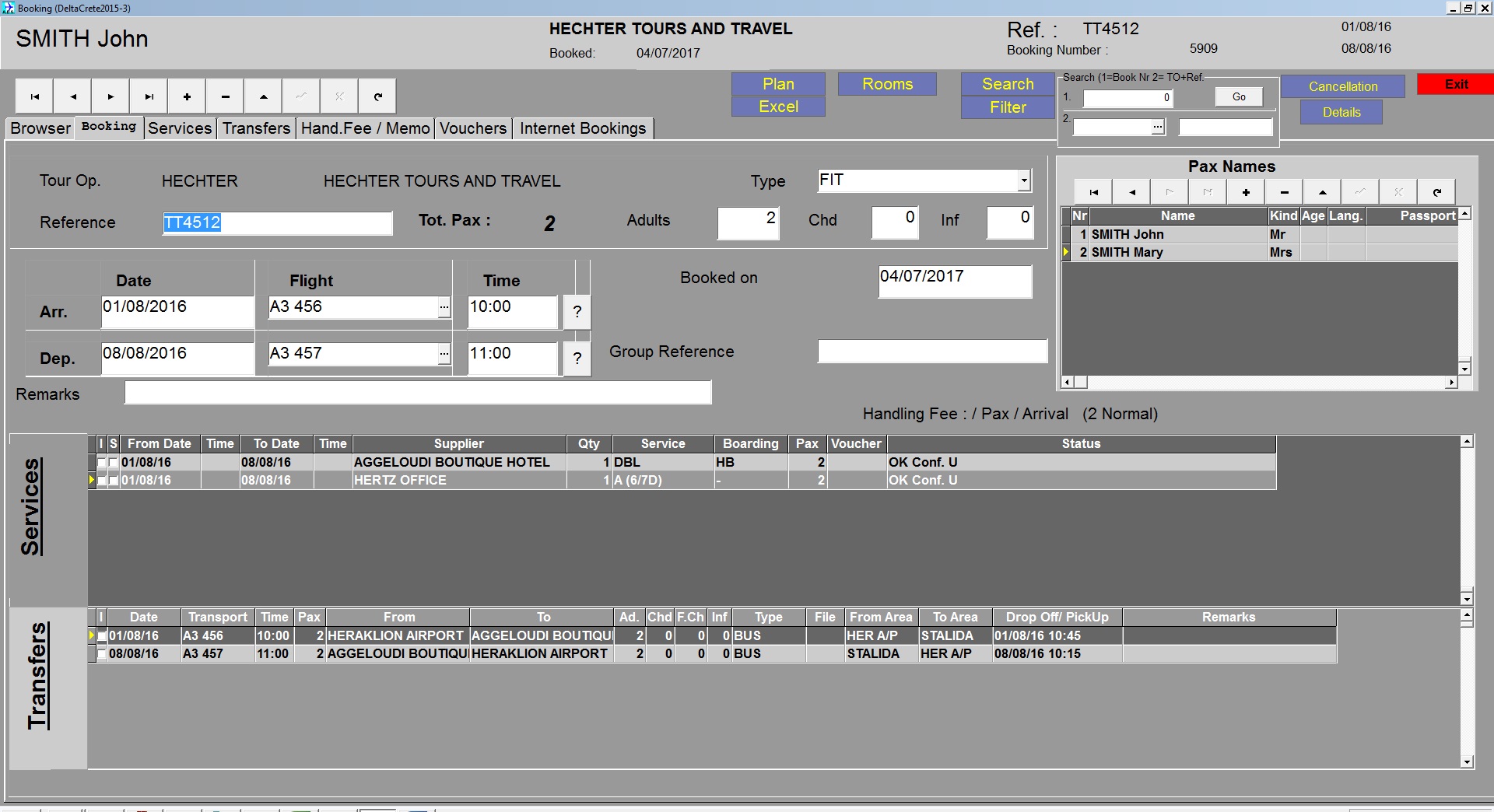Tick the I checkbox for AGGELOUDI BOUTIQUE HOTEL service
Screen dimensions: 1494x812
102,463
